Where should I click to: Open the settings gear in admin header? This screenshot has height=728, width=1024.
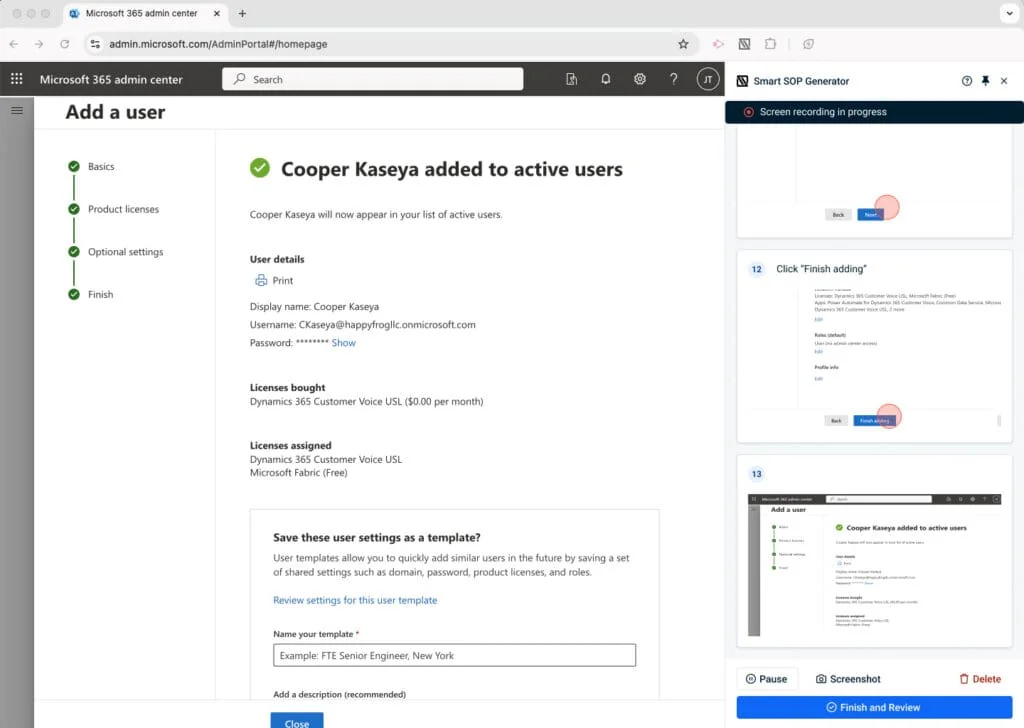coord(639,79)
